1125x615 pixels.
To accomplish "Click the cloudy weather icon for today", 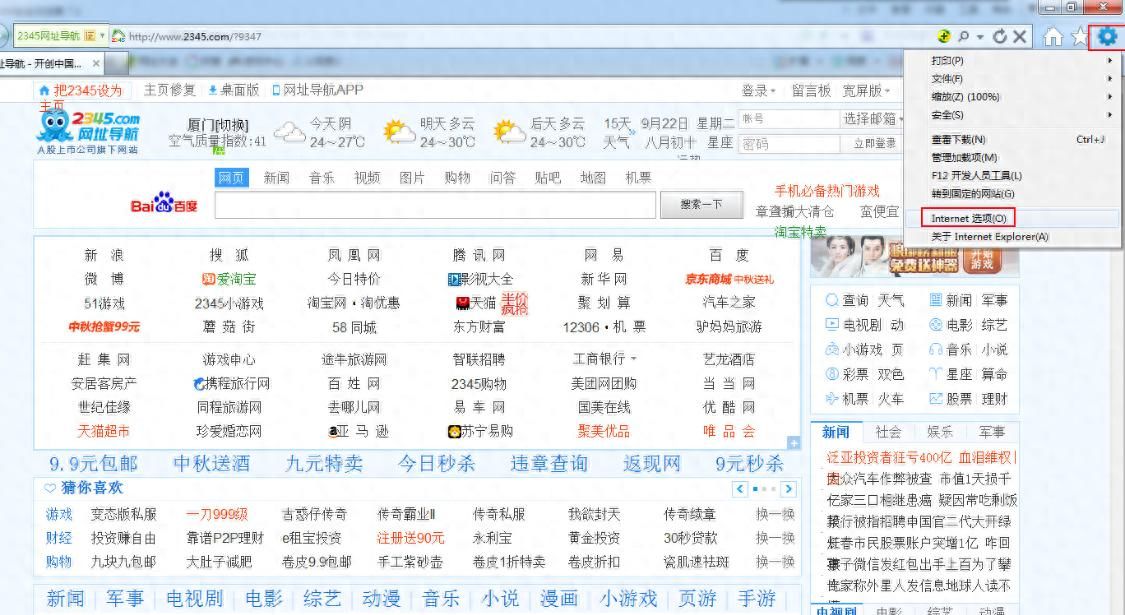I will tap(290, 132).
